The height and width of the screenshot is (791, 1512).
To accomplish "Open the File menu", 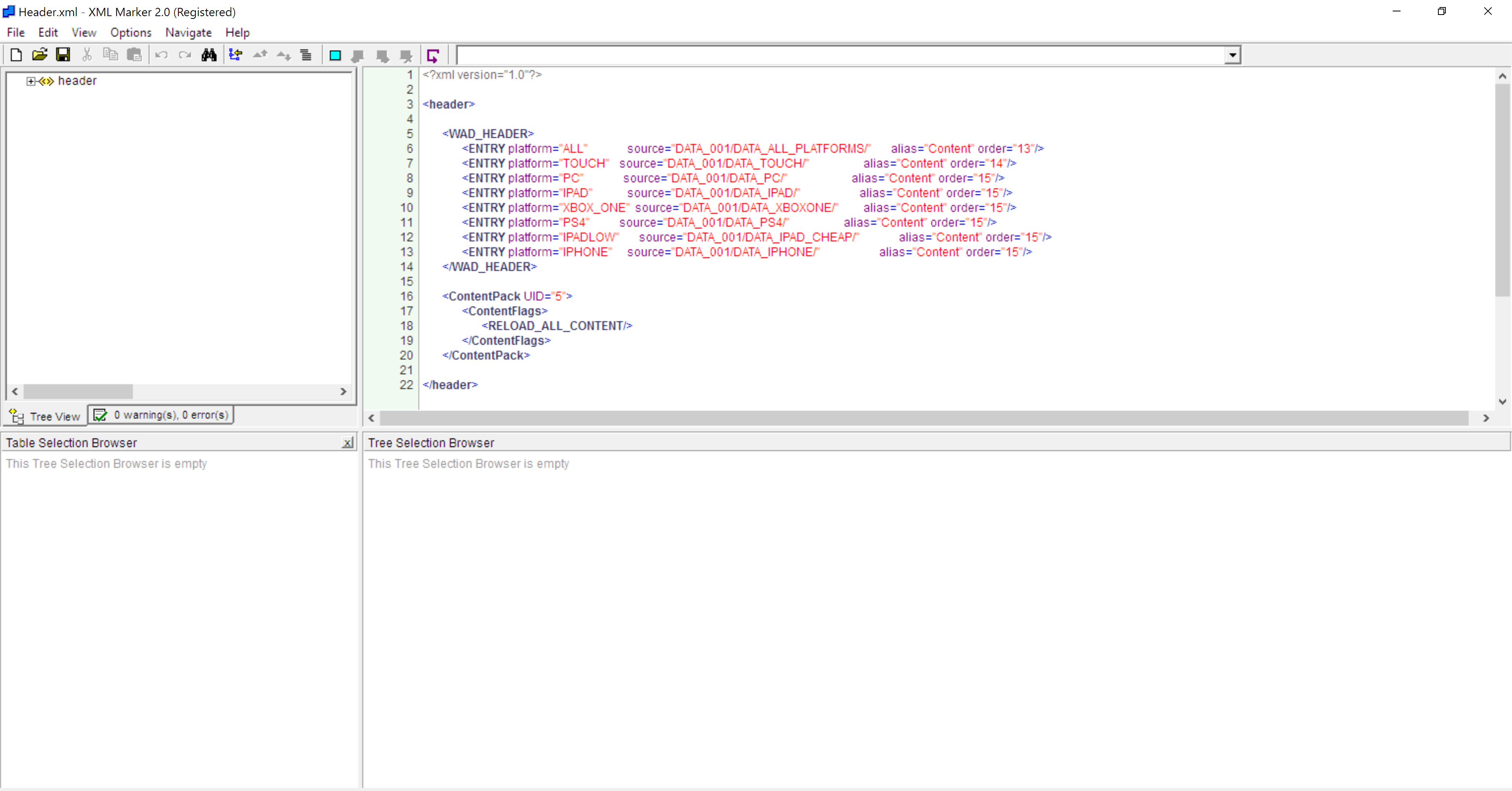I will (16, 32).
